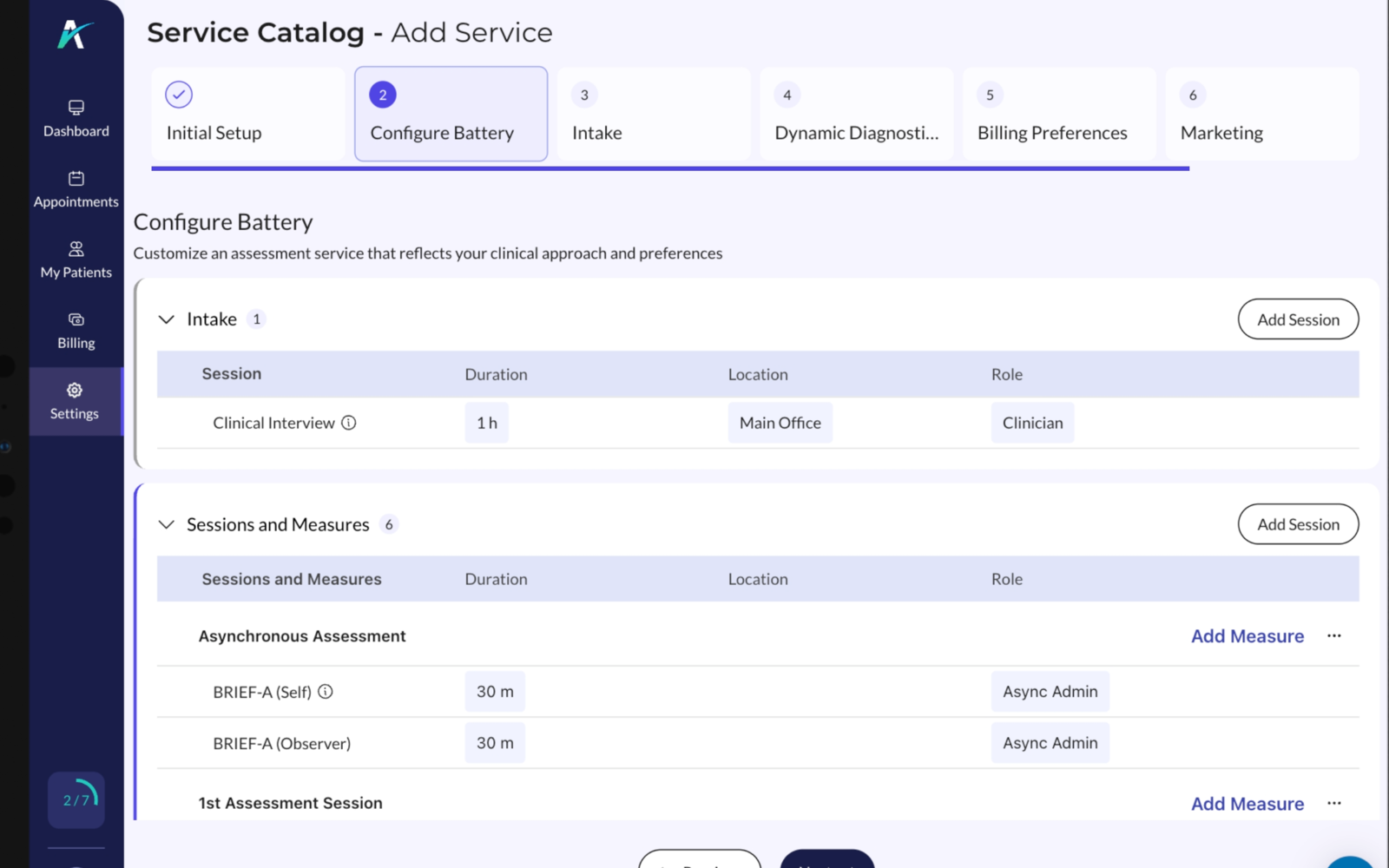
Task: Go to Appointments in the sidebar
Action: tap(76, 189)
